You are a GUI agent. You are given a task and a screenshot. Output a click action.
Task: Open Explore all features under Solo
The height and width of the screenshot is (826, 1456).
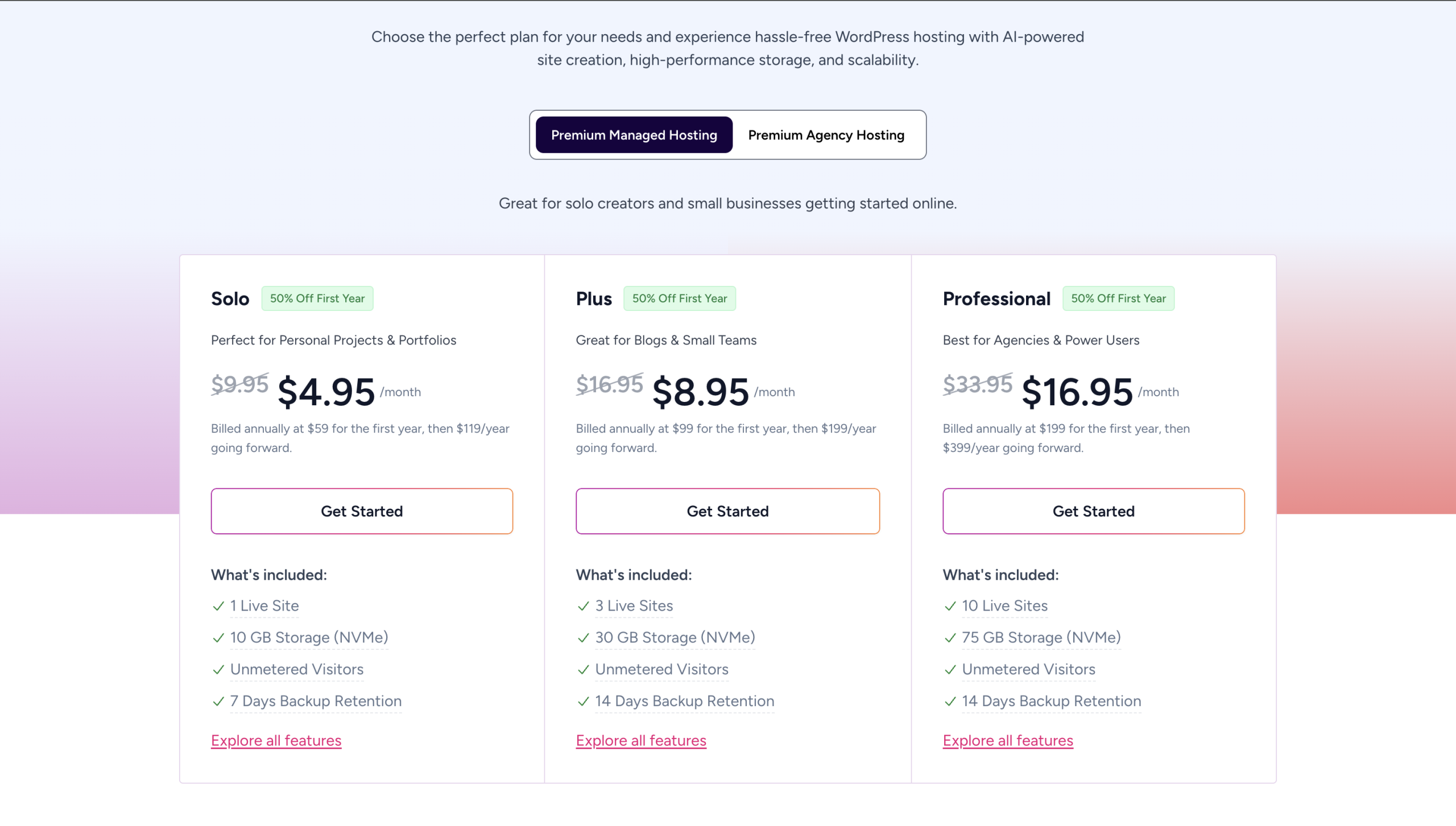click(276, 740)
